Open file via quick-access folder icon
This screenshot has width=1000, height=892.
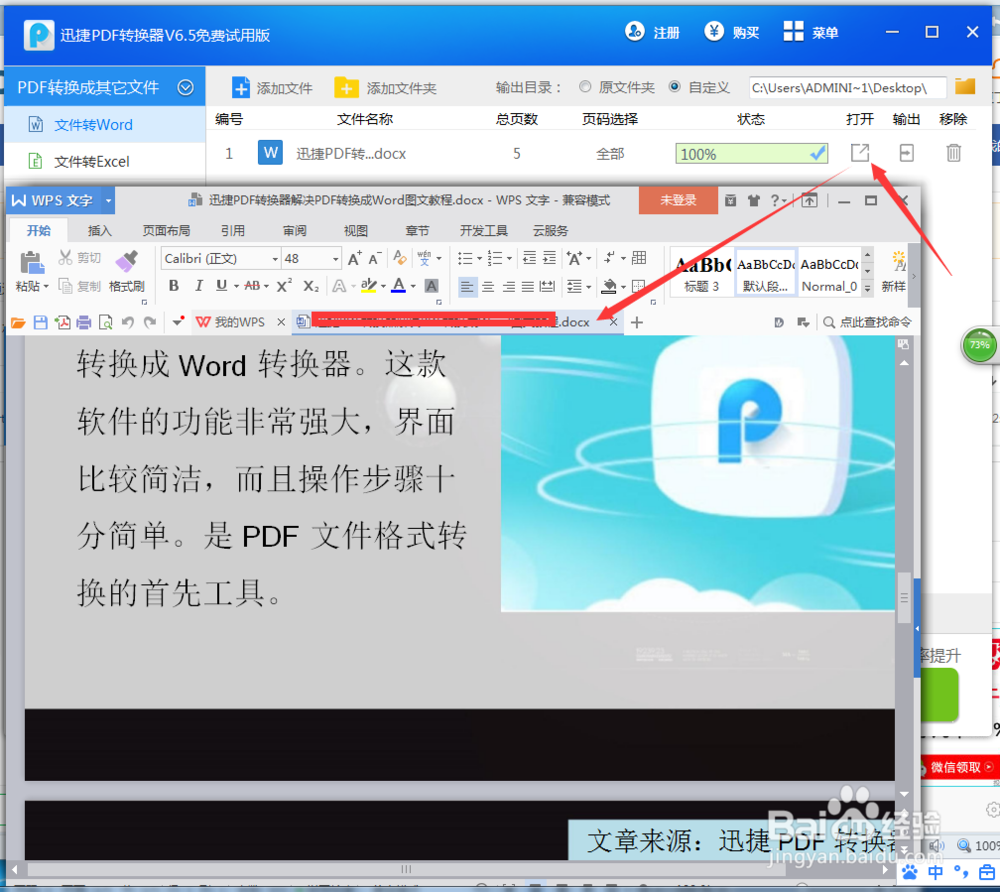(18, 323)
